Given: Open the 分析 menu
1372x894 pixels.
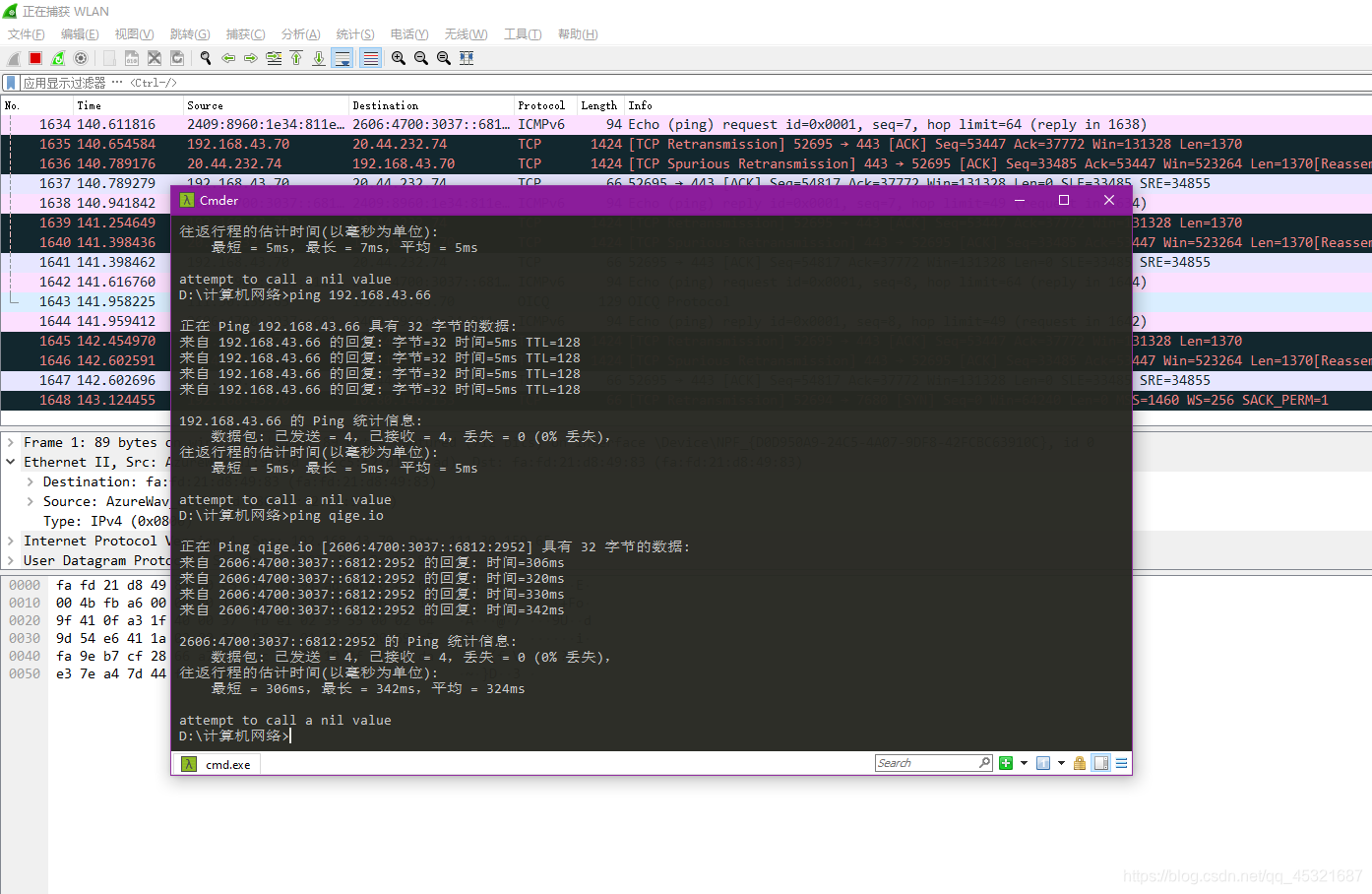Looking at the screenshot, I should click(x=300, y=34).
